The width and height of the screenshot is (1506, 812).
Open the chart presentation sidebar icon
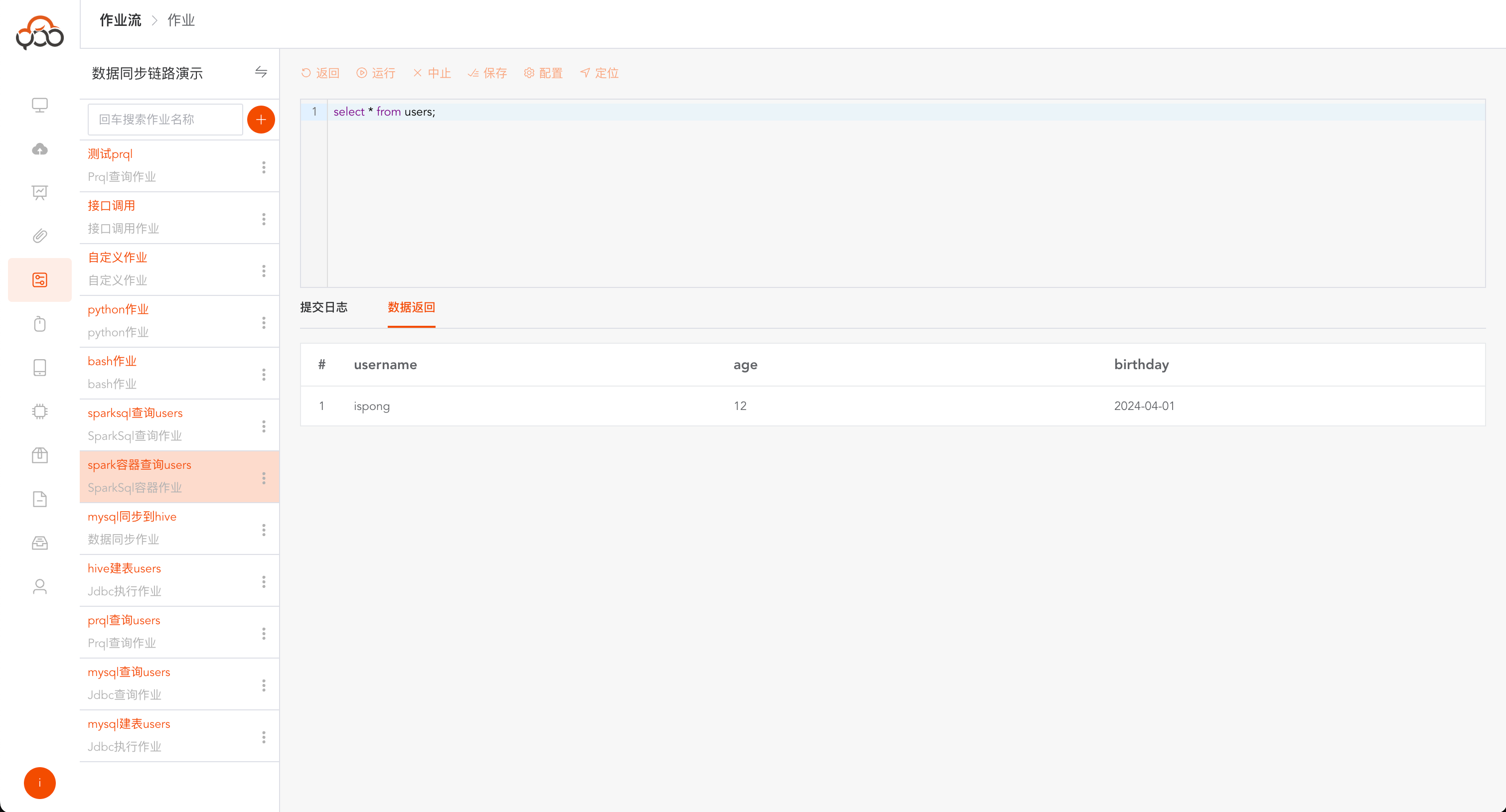[40, 192]
